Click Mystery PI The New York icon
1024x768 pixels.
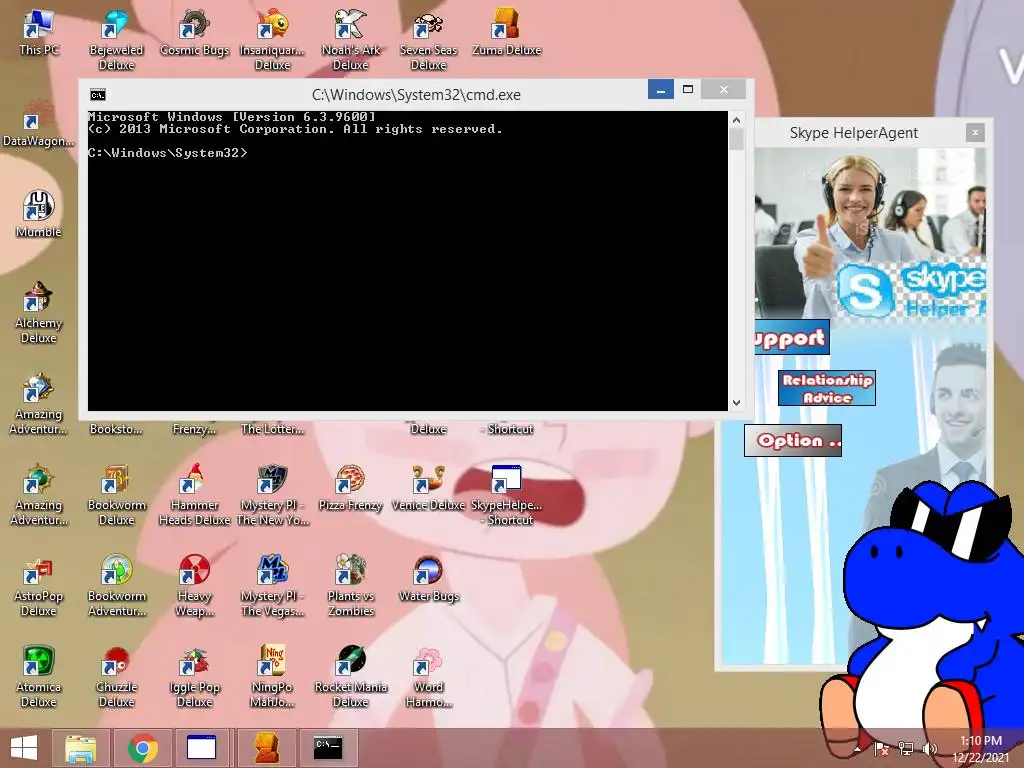click(272, 495)
